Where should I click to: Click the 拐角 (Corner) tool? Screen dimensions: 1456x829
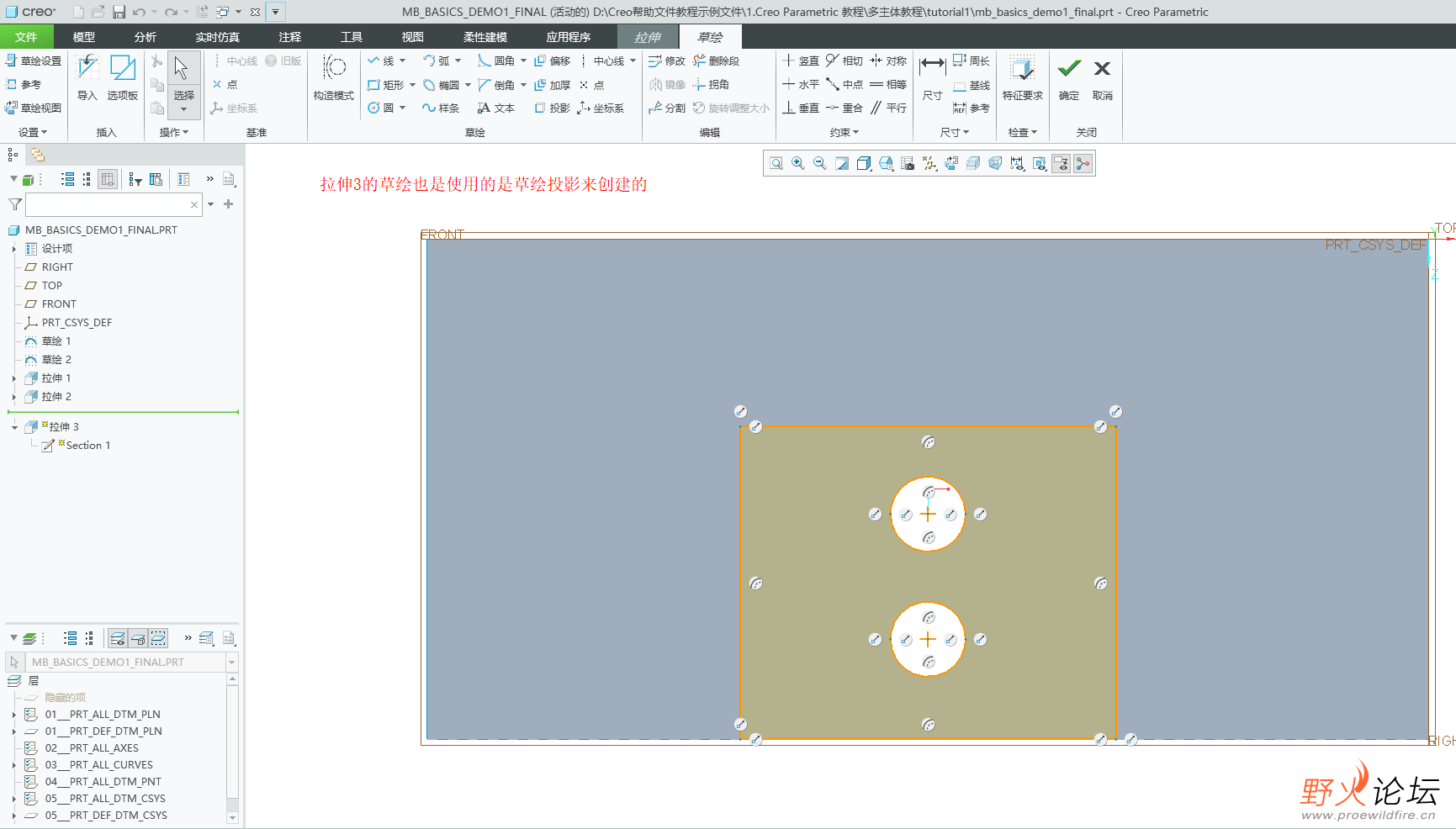click(711, 84)
